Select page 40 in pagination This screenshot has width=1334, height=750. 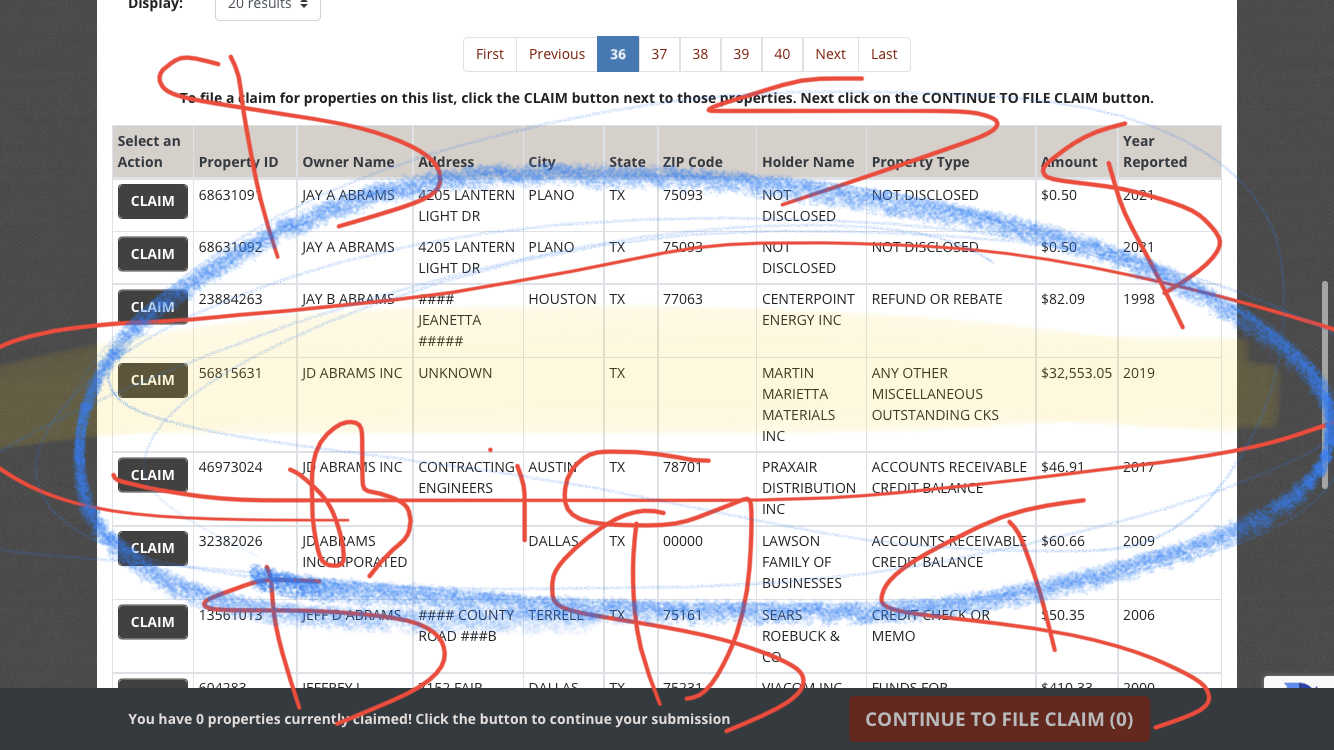pyautogui.click(x=782, y=54)
